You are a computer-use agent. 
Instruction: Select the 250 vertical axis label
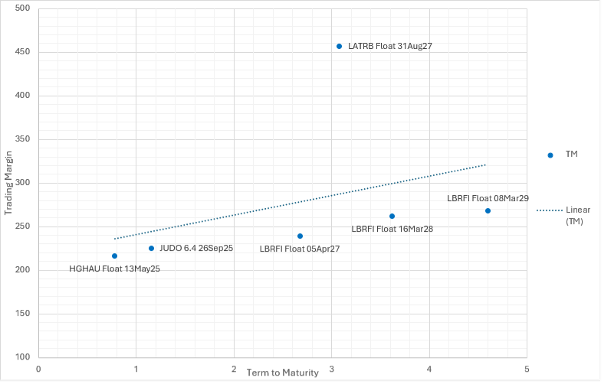click(x=22, y=226)
